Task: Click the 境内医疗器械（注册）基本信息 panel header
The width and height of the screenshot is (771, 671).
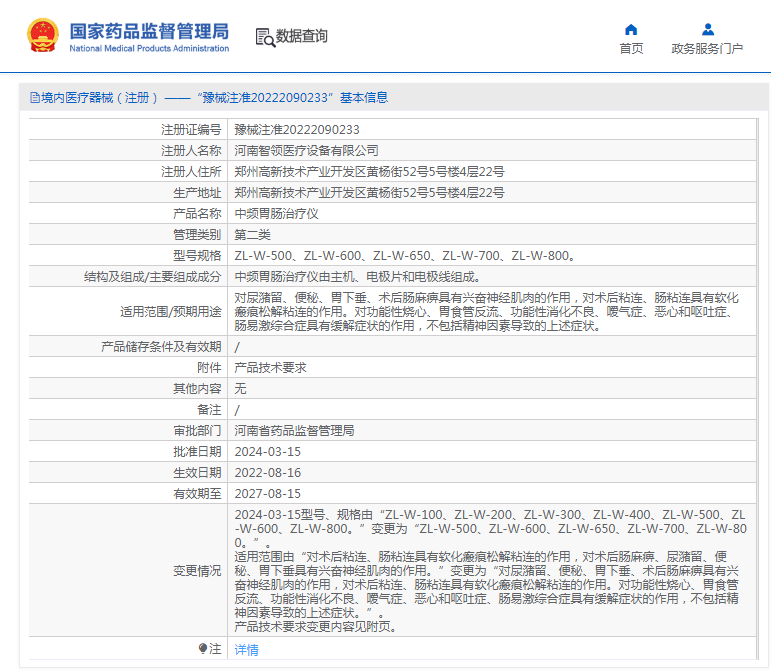Action: [393, 97]
